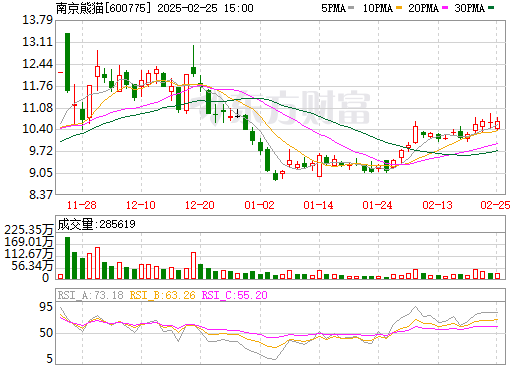Click the 8.37 price axis label
The height and width of the screenshot is (365, 520).
41,195
